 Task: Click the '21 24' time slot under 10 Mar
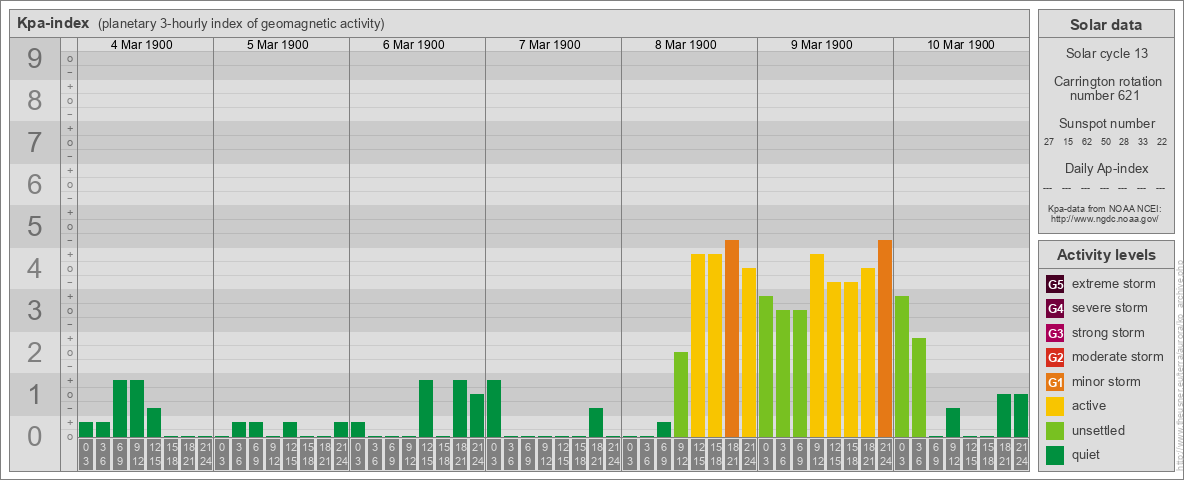pos(1021,455)
